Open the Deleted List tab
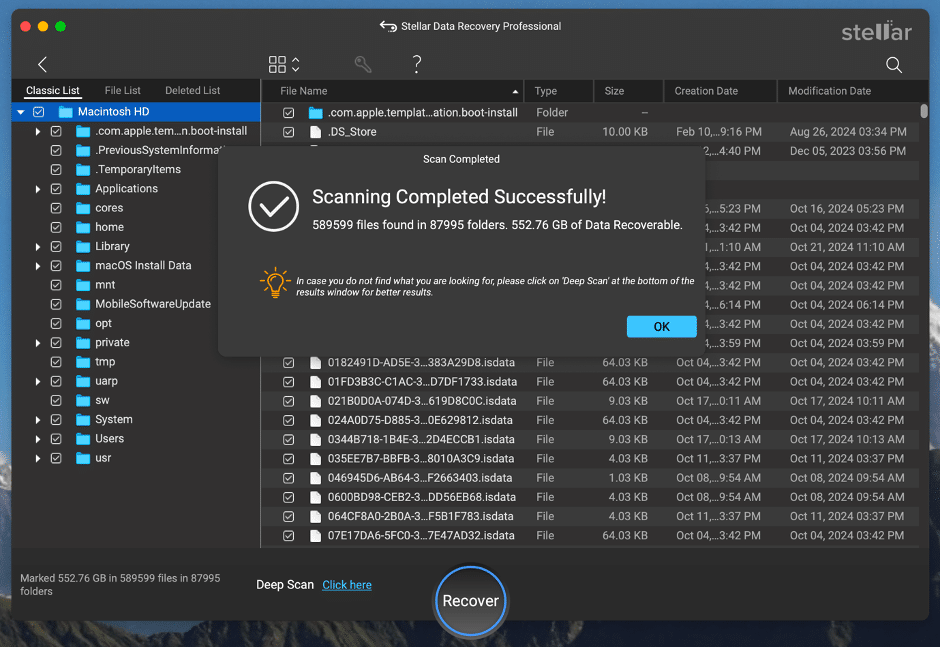 tap(192, 90)
